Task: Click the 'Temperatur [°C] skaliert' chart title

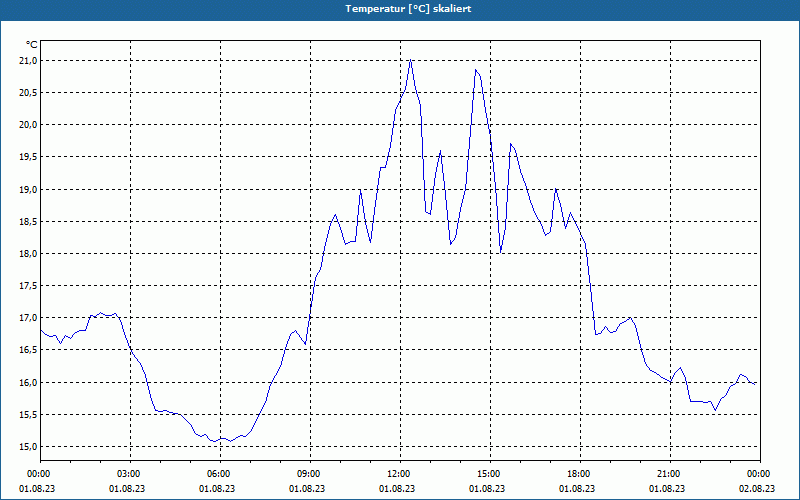Action: [408, 9]
